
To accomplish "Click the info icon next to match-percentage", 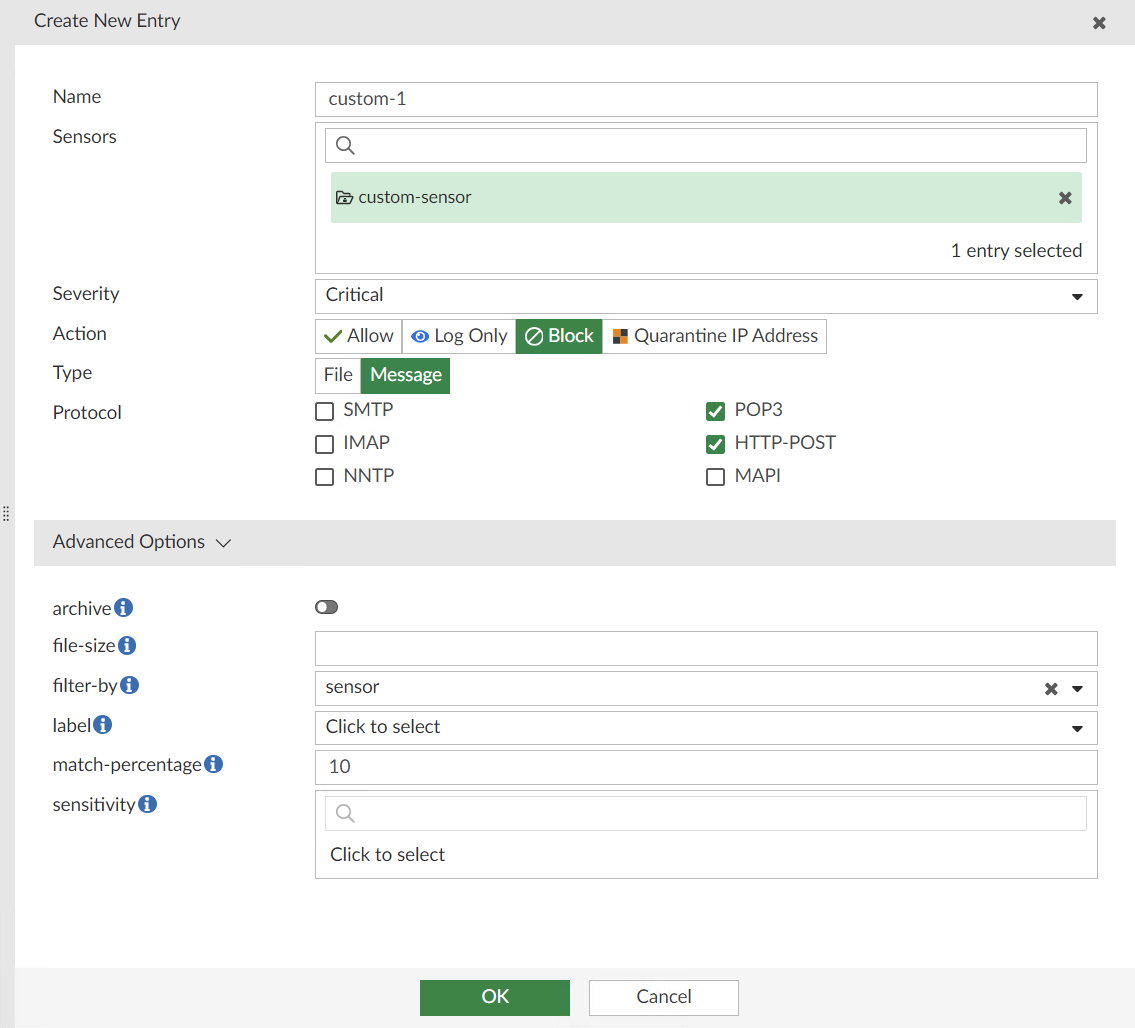I will point(212,763).
